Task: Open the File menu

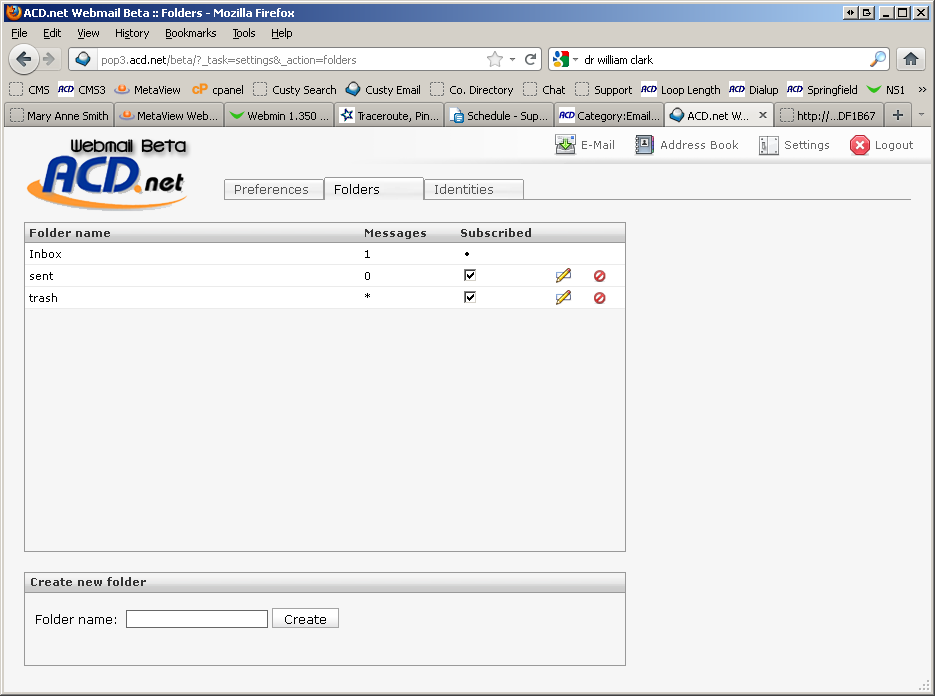Action: (x=19, y=33)
